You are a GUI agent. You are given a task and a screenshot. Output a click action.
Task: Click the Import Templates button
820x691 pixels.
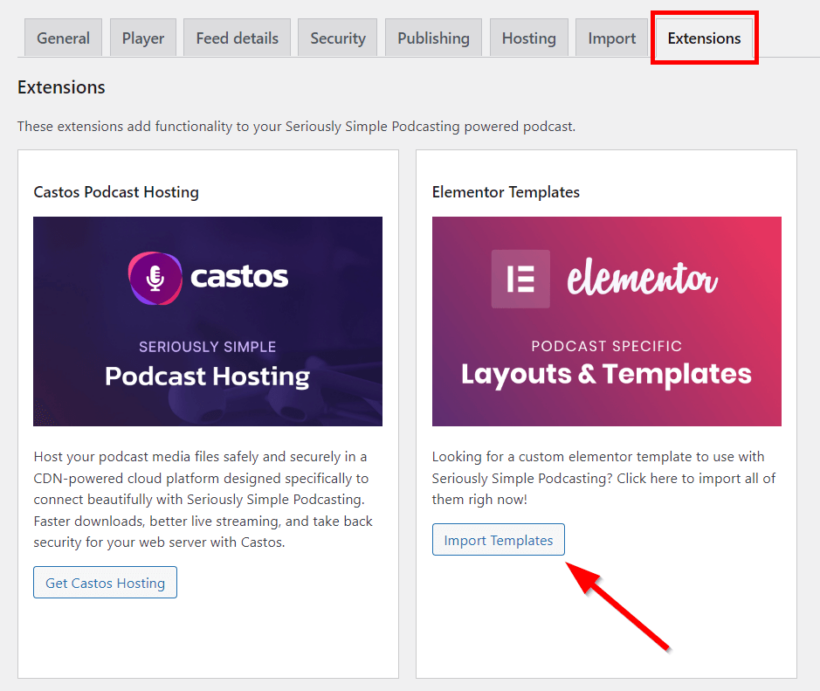[x=498, y=539]
